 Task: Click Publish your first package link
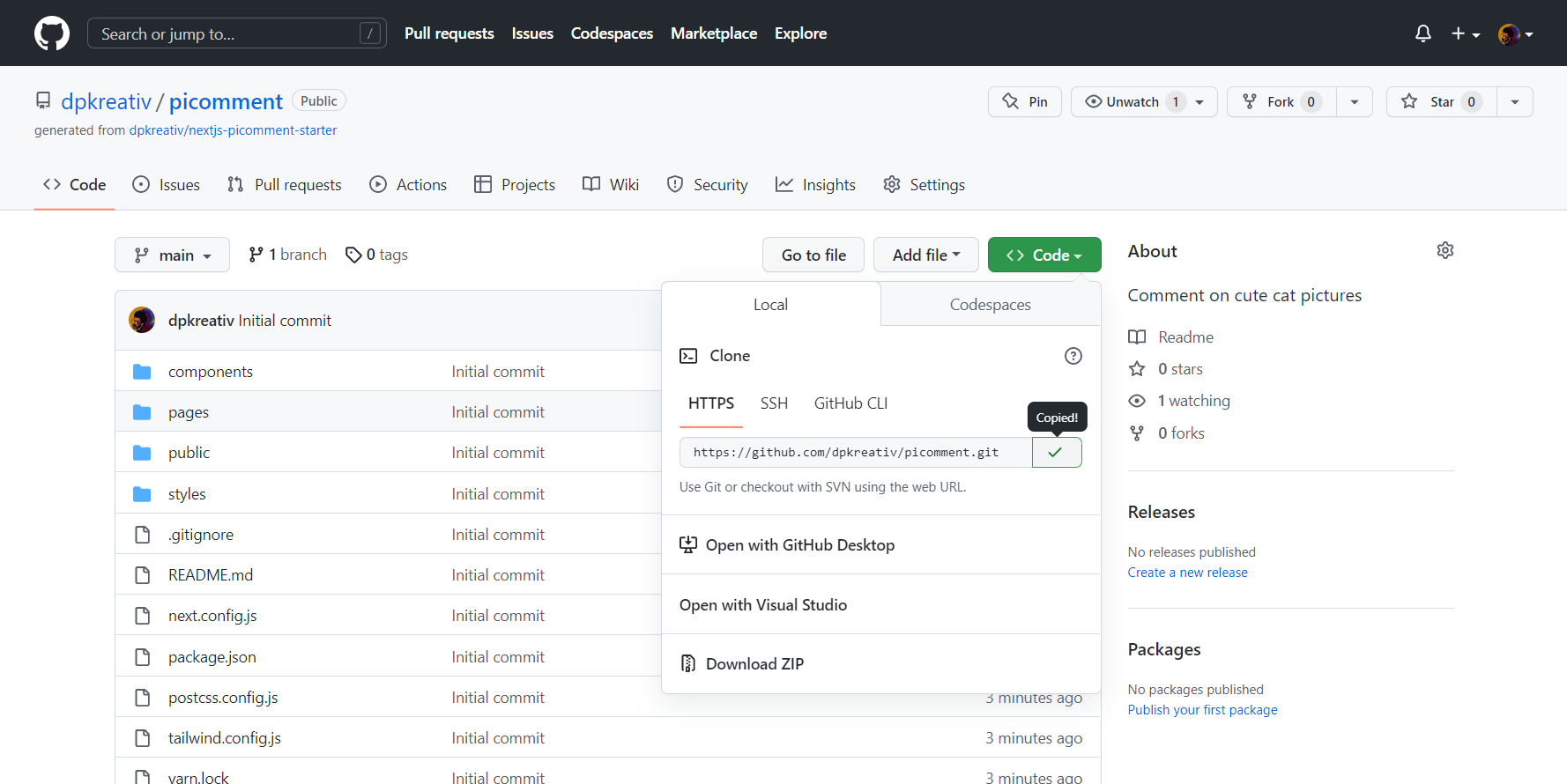(x=1202, y=710)
